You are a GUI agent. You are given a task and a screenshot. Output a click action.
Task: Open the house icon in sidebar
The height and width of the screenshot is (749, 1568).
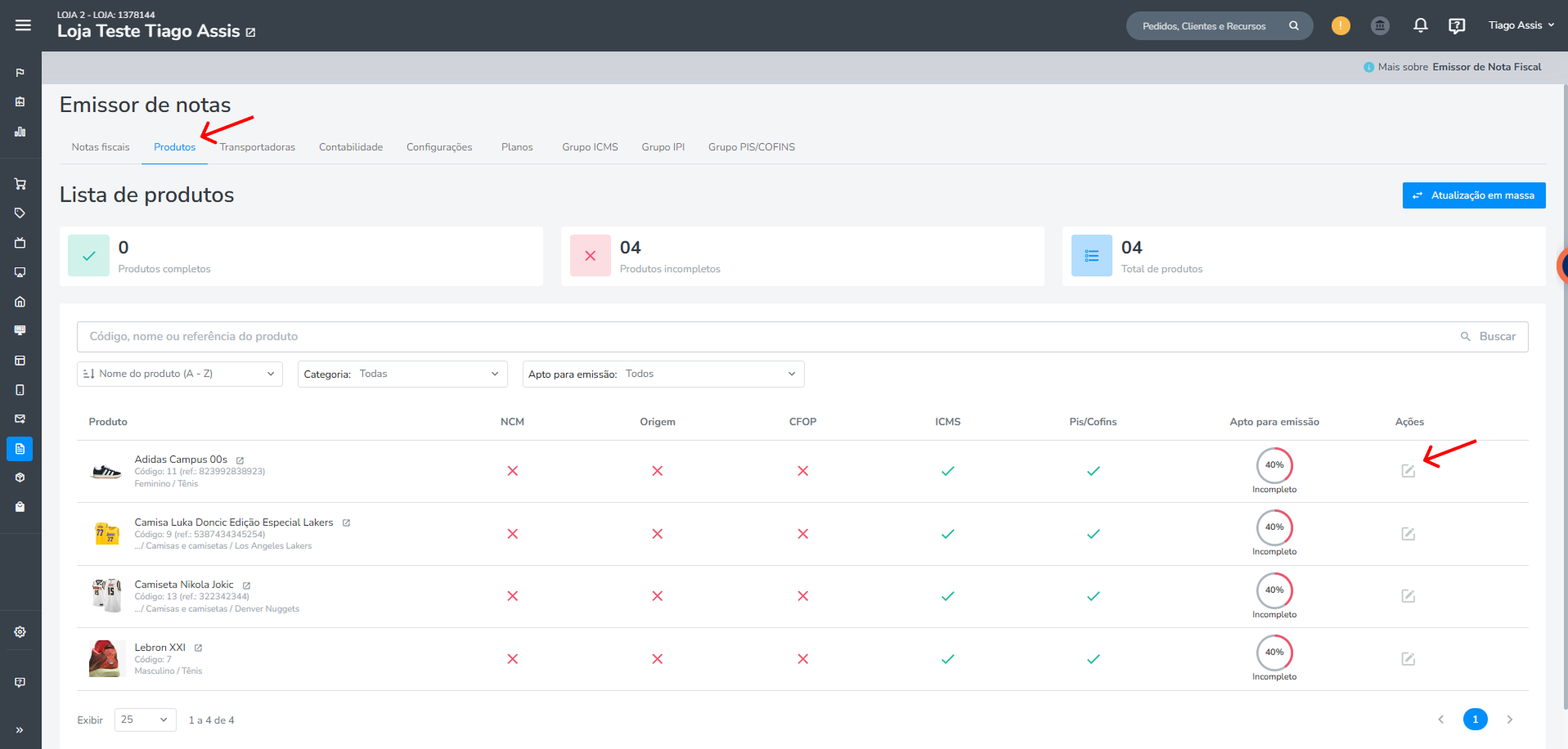click(x=20, y=302)
